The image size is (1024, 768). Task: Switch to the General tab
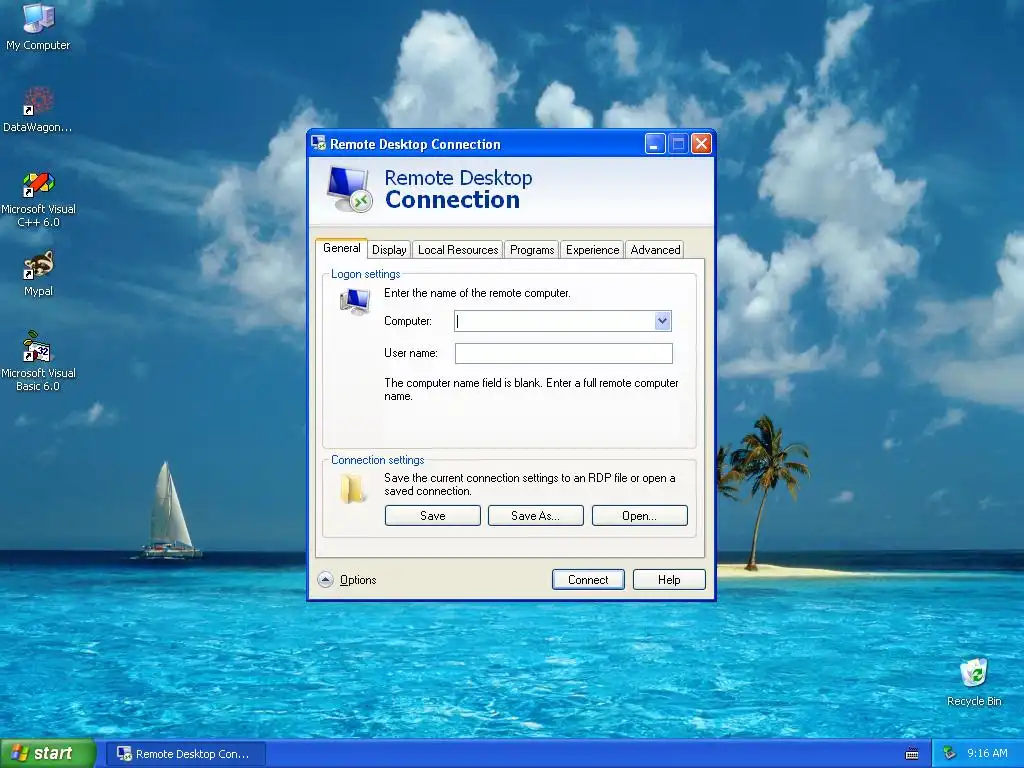342,248
